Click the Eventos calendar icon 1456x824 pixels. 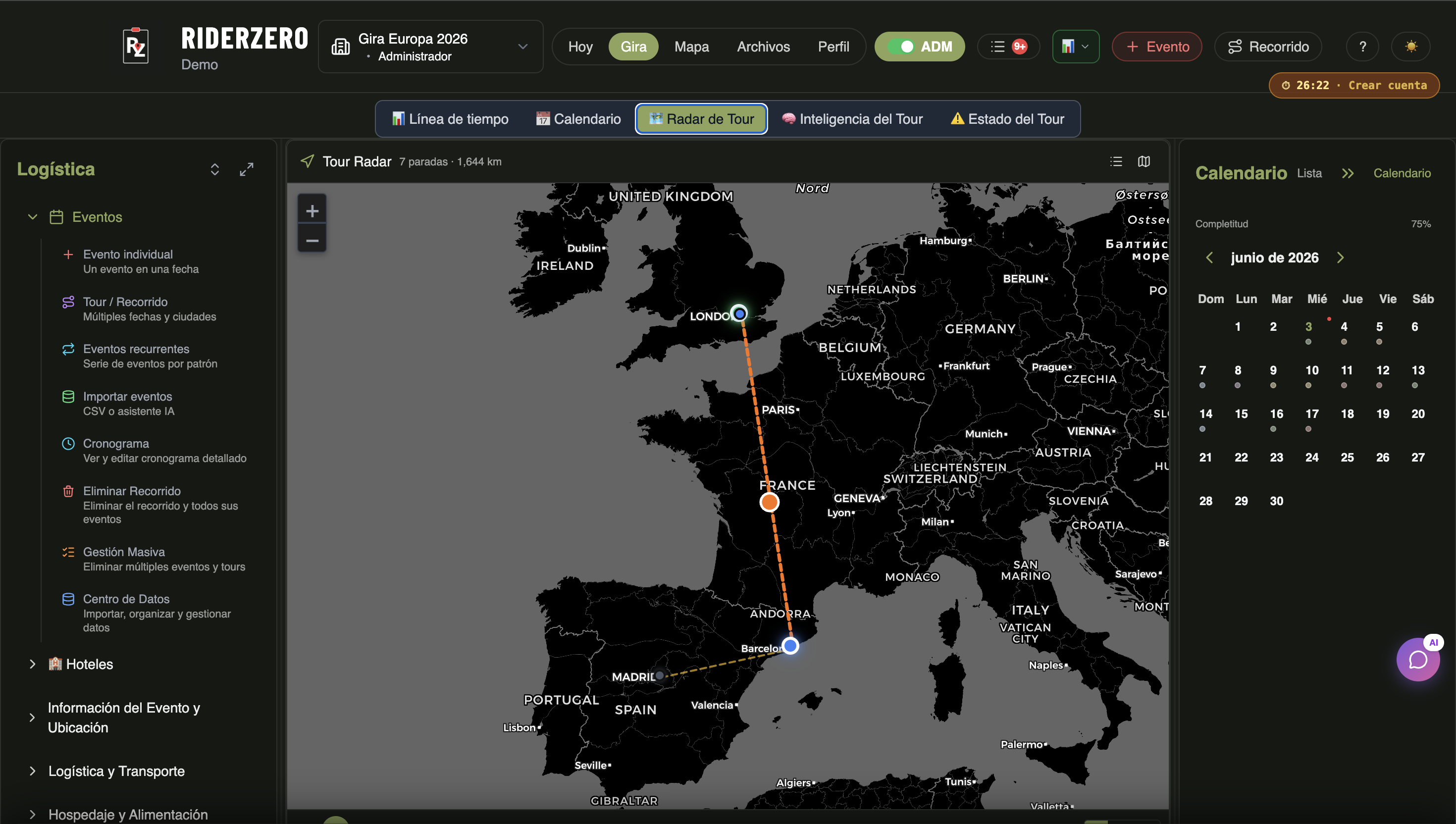[56, 217]
